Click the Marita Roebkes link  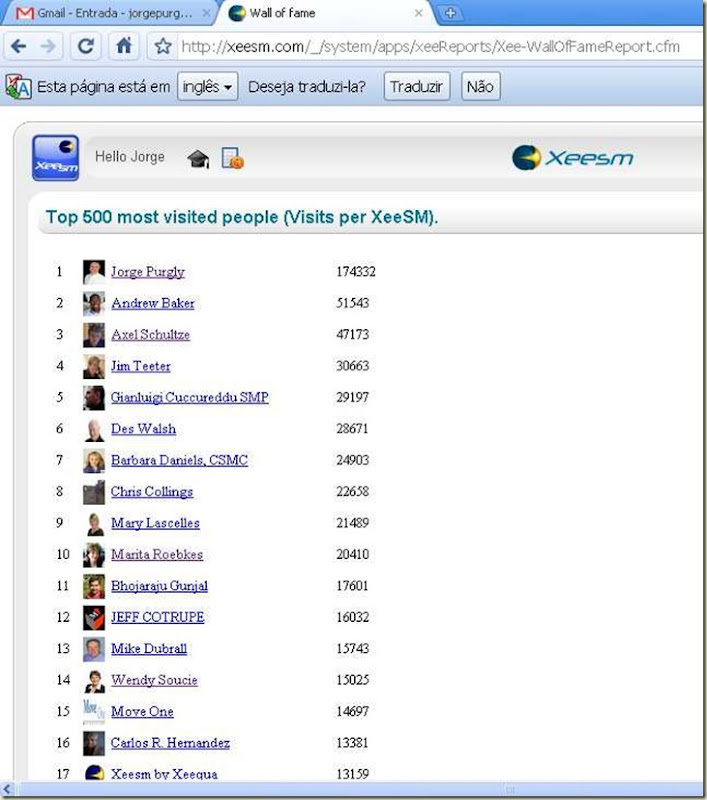click(157, 555)
